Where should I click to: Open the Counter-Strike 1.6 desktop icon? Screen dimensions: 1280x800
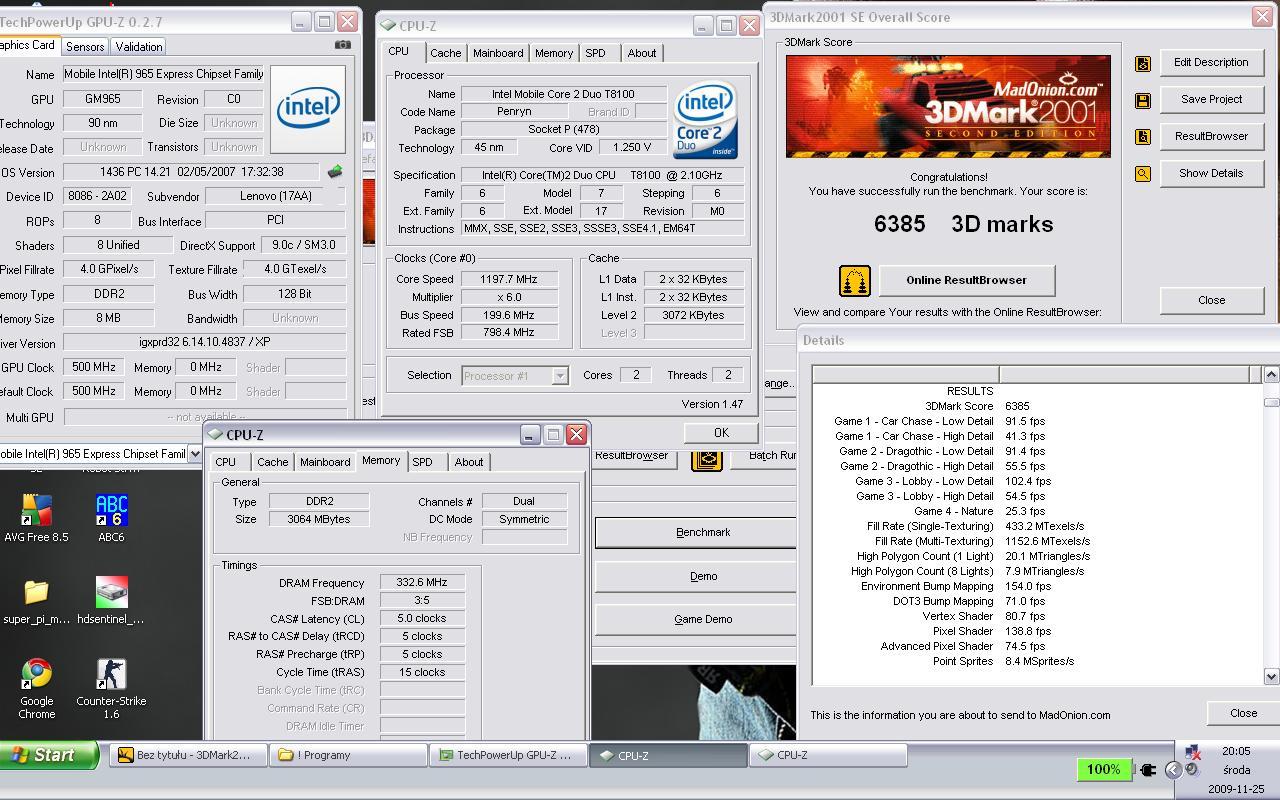point(111,689)
